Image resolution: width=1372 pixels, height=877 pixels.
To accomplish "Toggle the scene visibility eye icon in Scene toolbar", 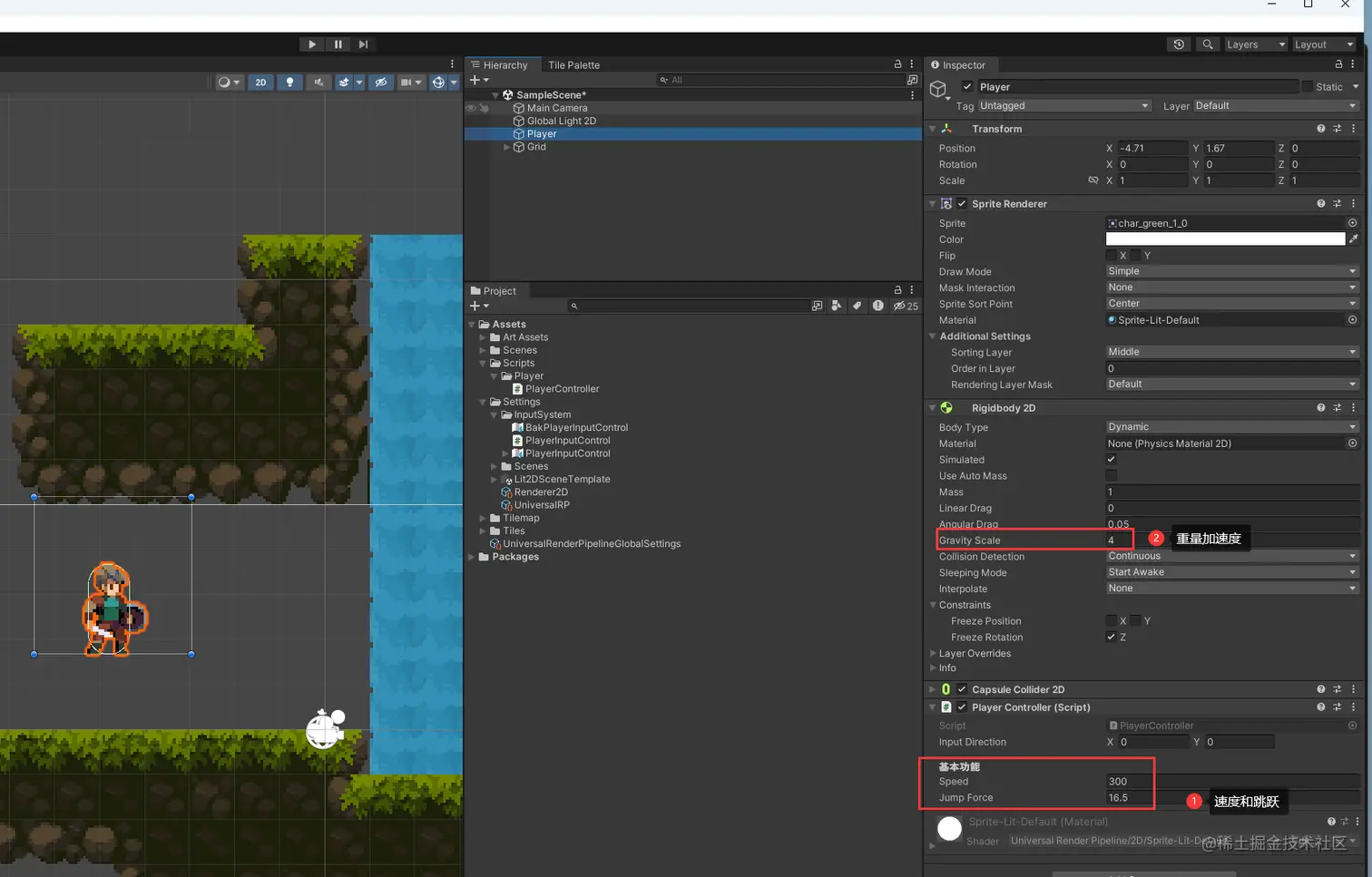I will point(381,83).
